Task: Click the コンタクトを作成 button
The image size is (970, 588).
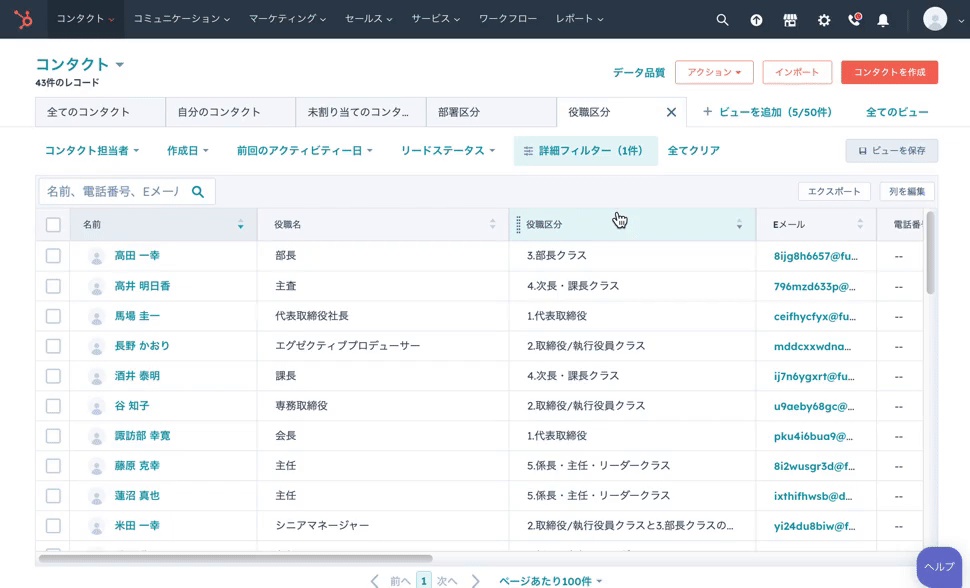Action: pos(889,72)
